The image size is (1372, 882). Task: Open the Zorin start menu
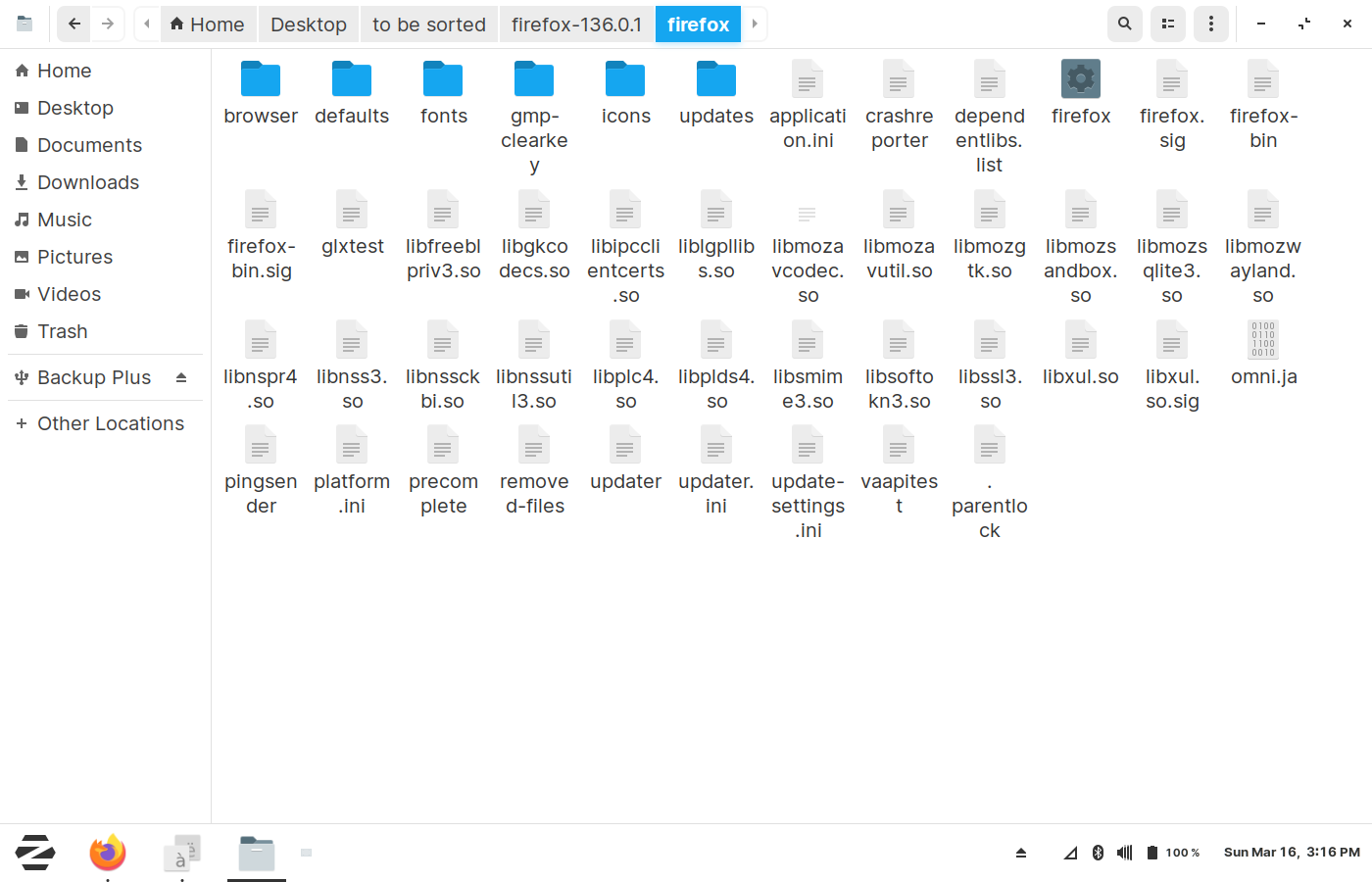point(35,853)
